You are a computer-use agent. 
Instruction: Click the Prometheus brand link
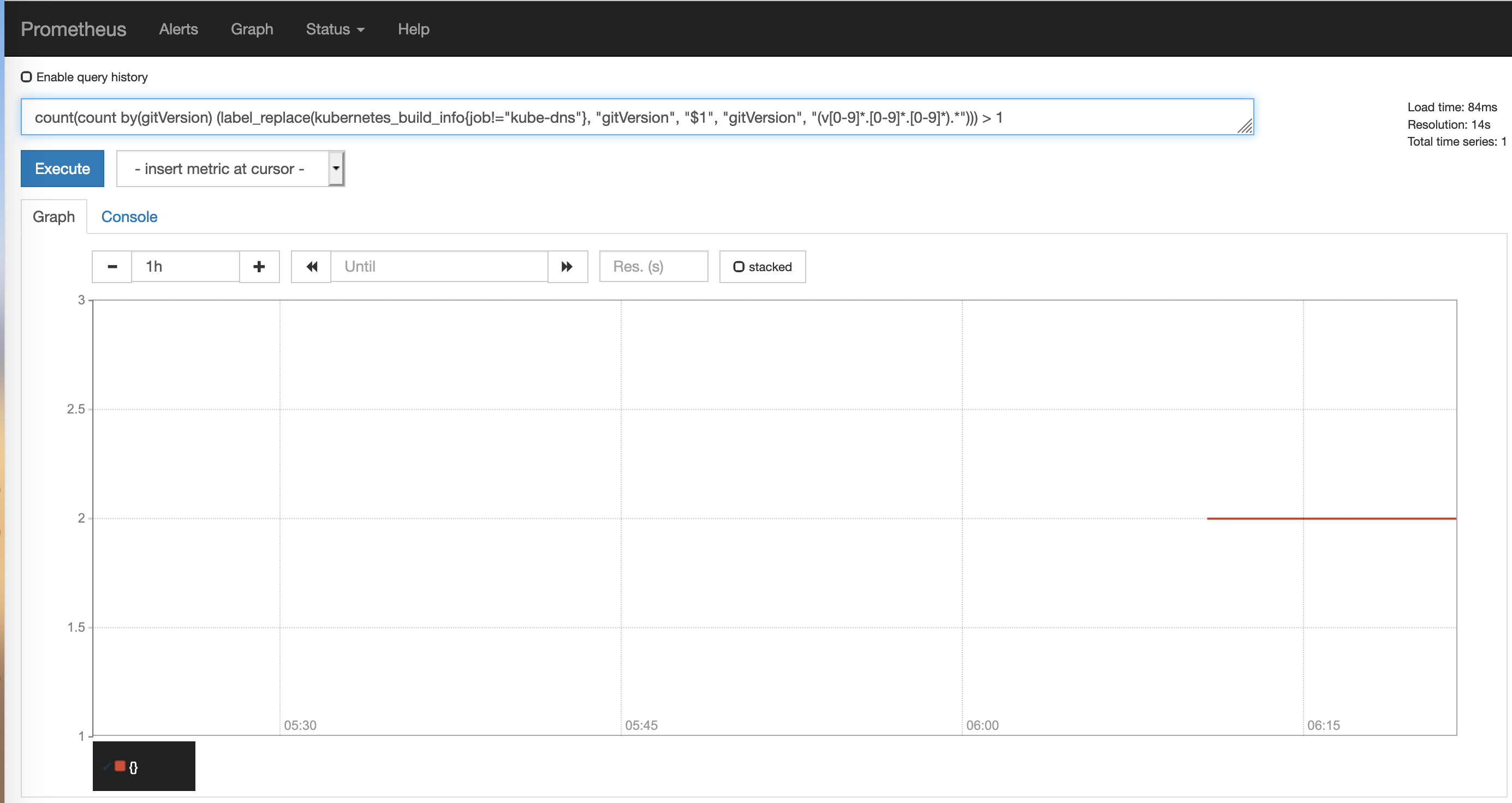click(73, 29)
